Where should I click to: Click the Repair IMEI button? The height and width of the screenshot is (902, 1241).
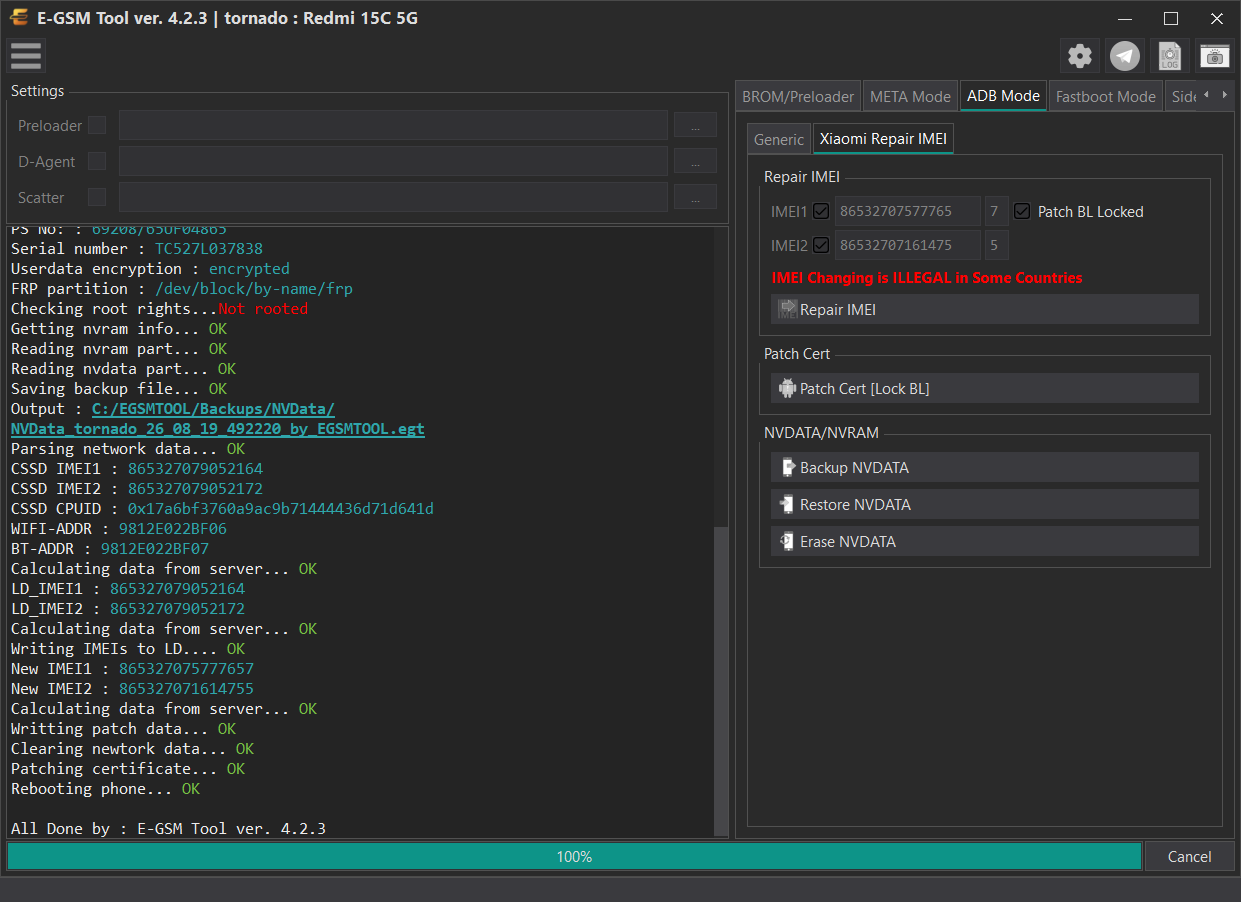pos(984,310)
